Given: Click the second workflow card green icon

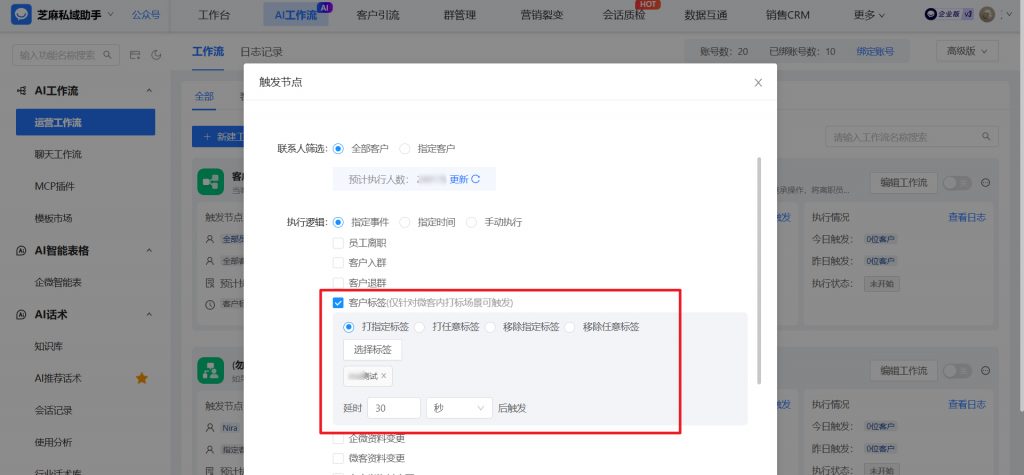Looking at the screenshot, I should 210,370.
